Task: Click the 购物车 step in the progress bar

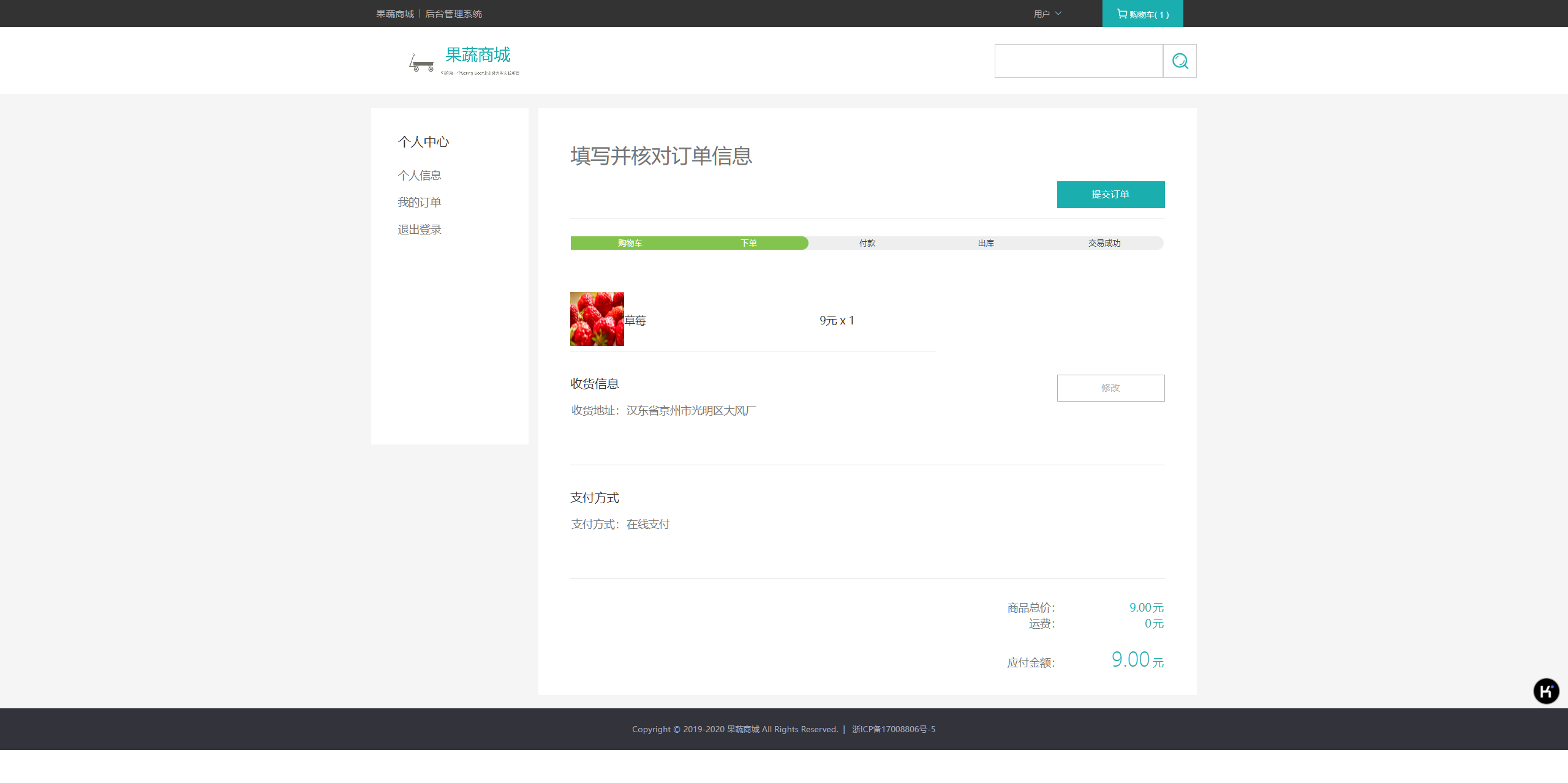Action: coord(630,244)
